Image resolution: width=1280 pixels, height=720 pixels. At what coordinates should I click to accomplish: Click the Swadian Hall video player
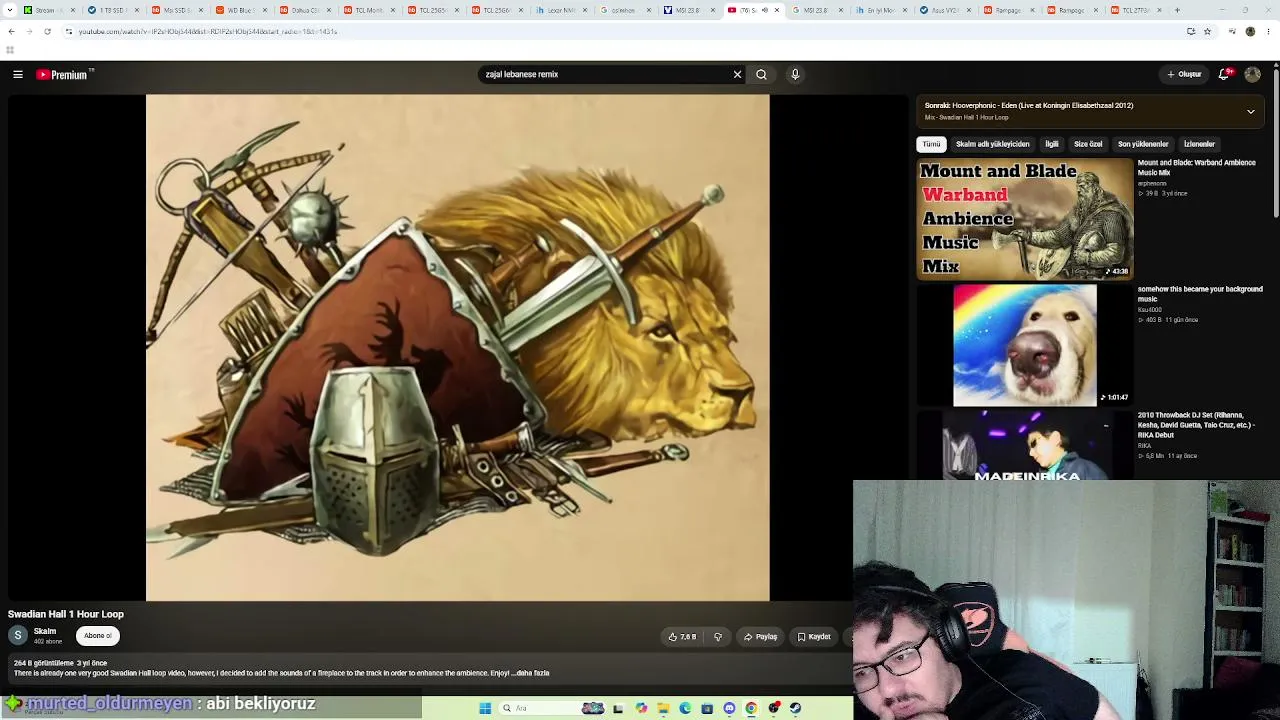click(458, 348)
